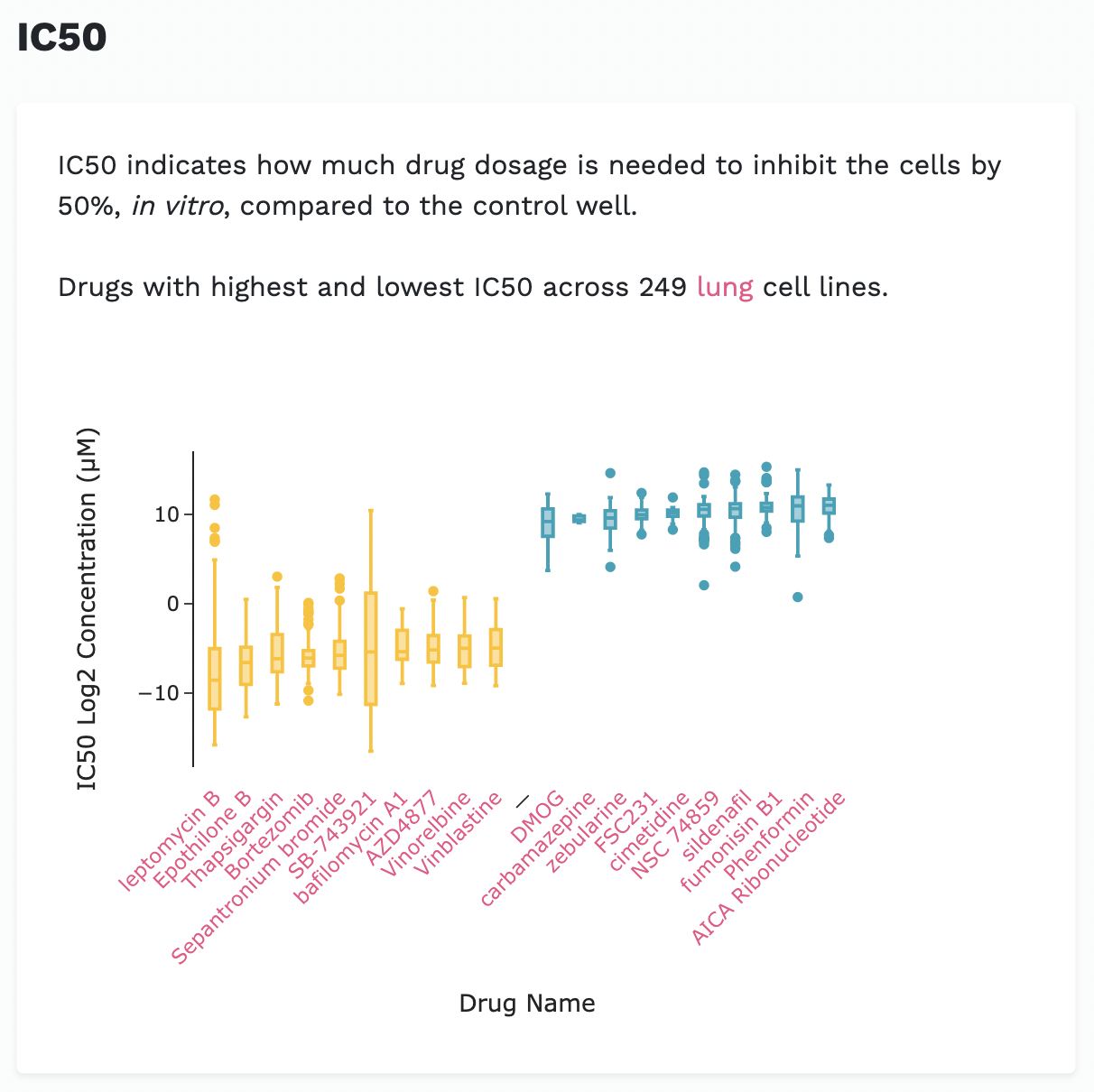Screen dimensions: 1094x1092
Task: Select the lowest teal Phenformin outlier point
Action: (797, 597)
